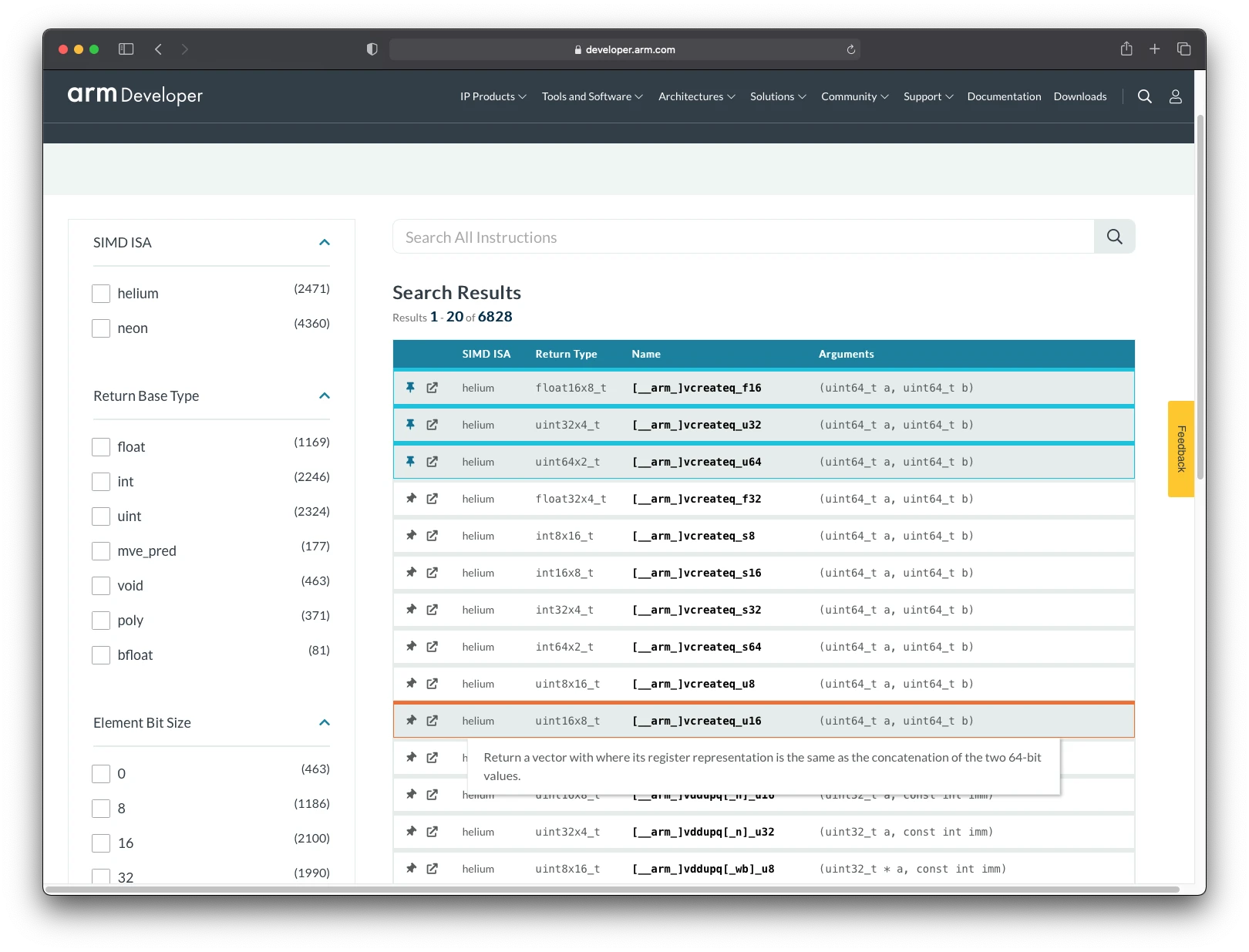Viewport: 1249px width, 952px height.
Task: Open vcreateq_u32 in a new window
Action: pyautogui.click(x=433, y=425)
